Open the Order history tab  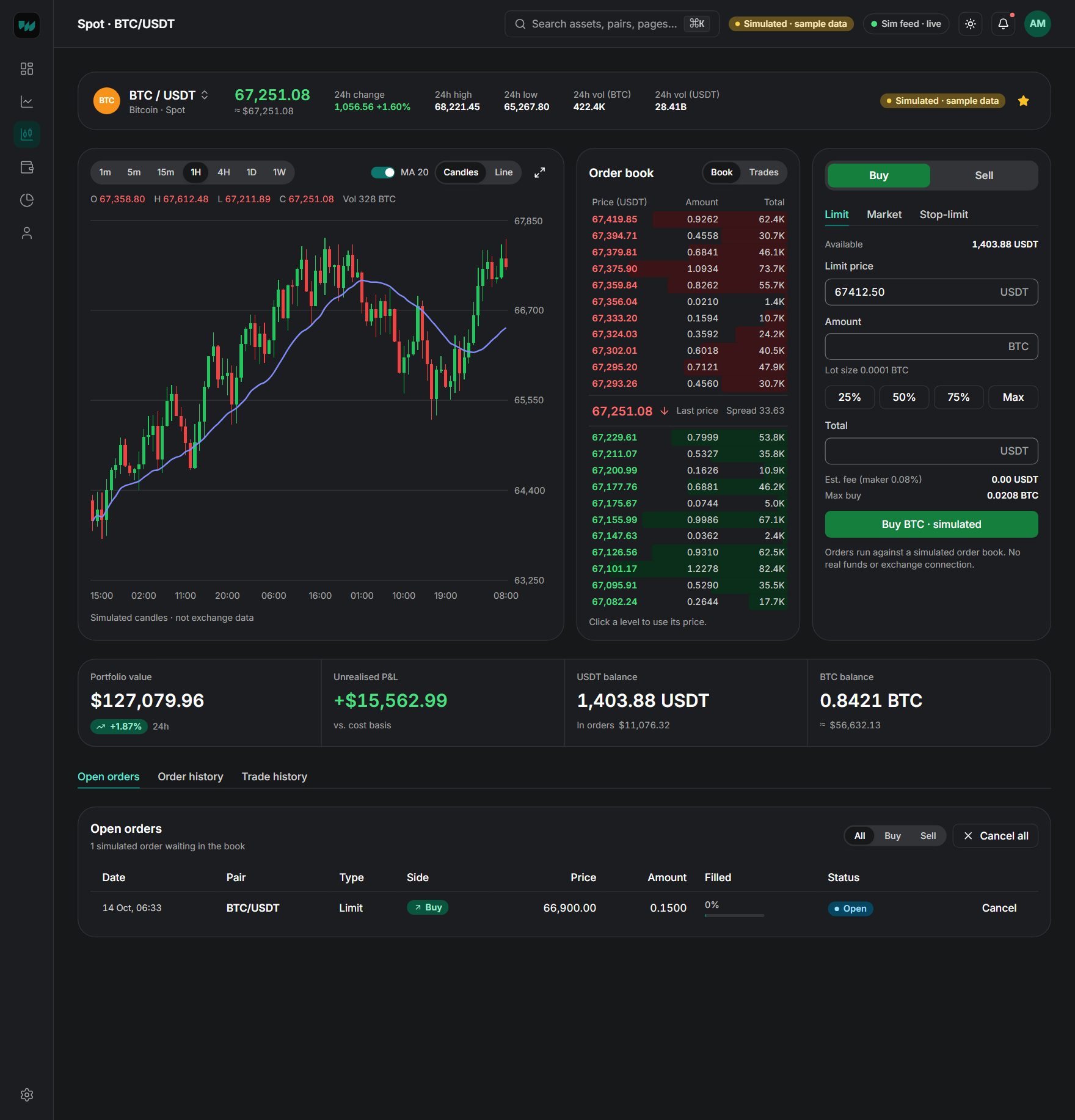point(191,777)
